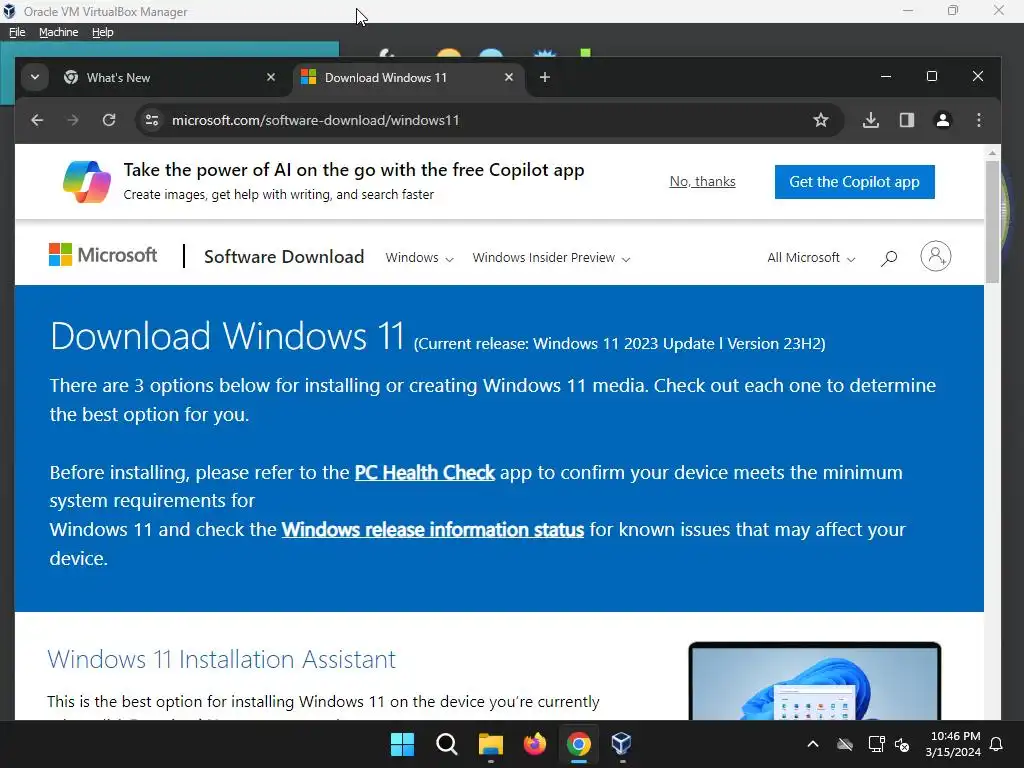Screen dimensions: 1024x768
Task: Open a new Chrome tab
Action: point(545,78)
